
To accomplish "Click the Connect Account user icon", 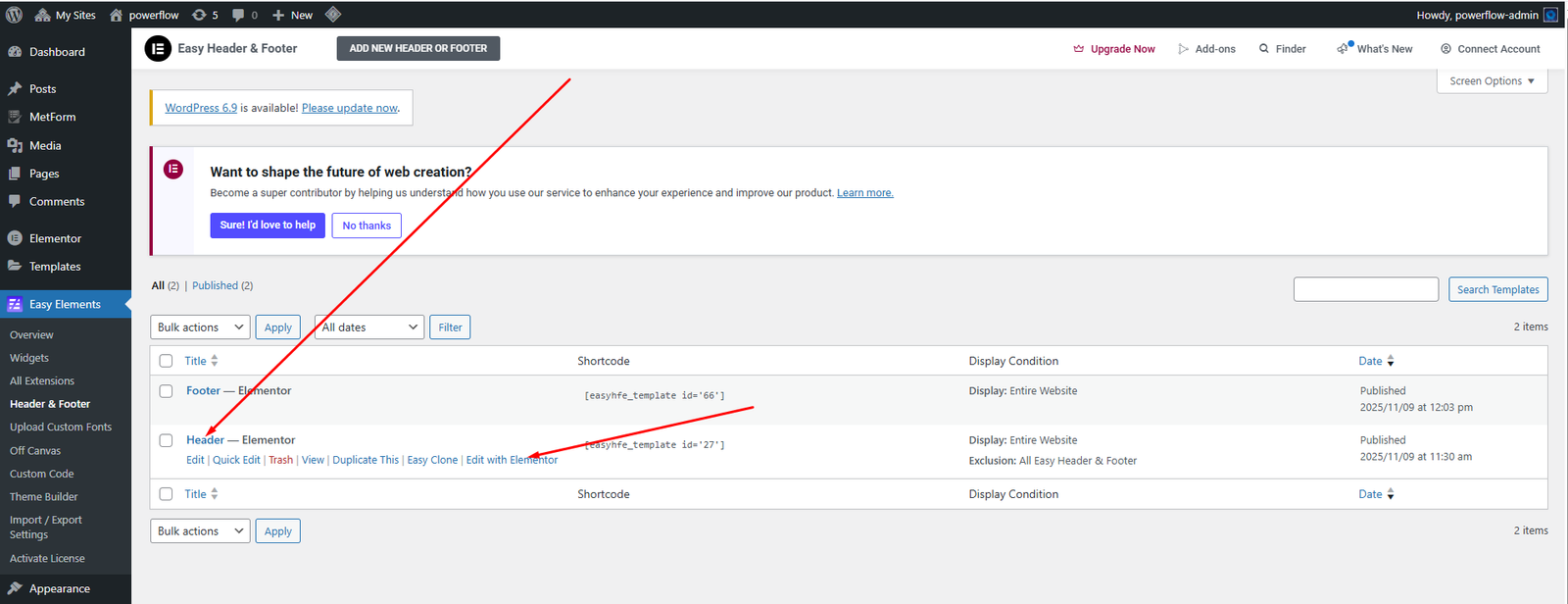I will pyautogui.click(x=1445, y=48).
